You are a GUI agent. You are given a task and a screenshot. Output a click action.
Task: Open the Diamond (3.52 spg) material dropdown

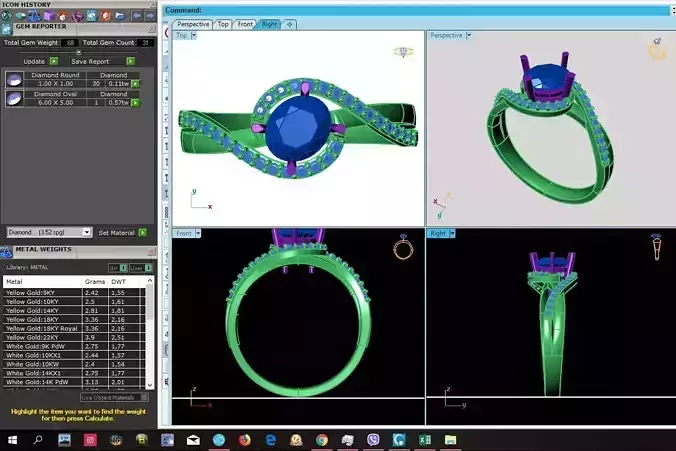pos(87,232)
